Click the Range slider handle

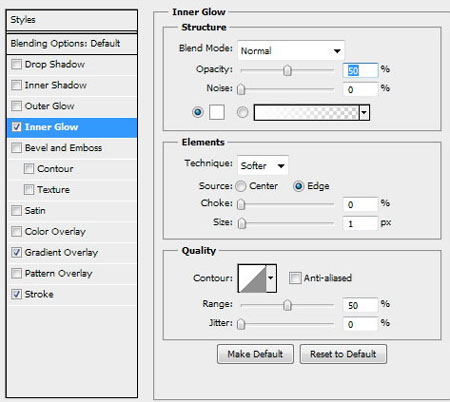(287, 305)
